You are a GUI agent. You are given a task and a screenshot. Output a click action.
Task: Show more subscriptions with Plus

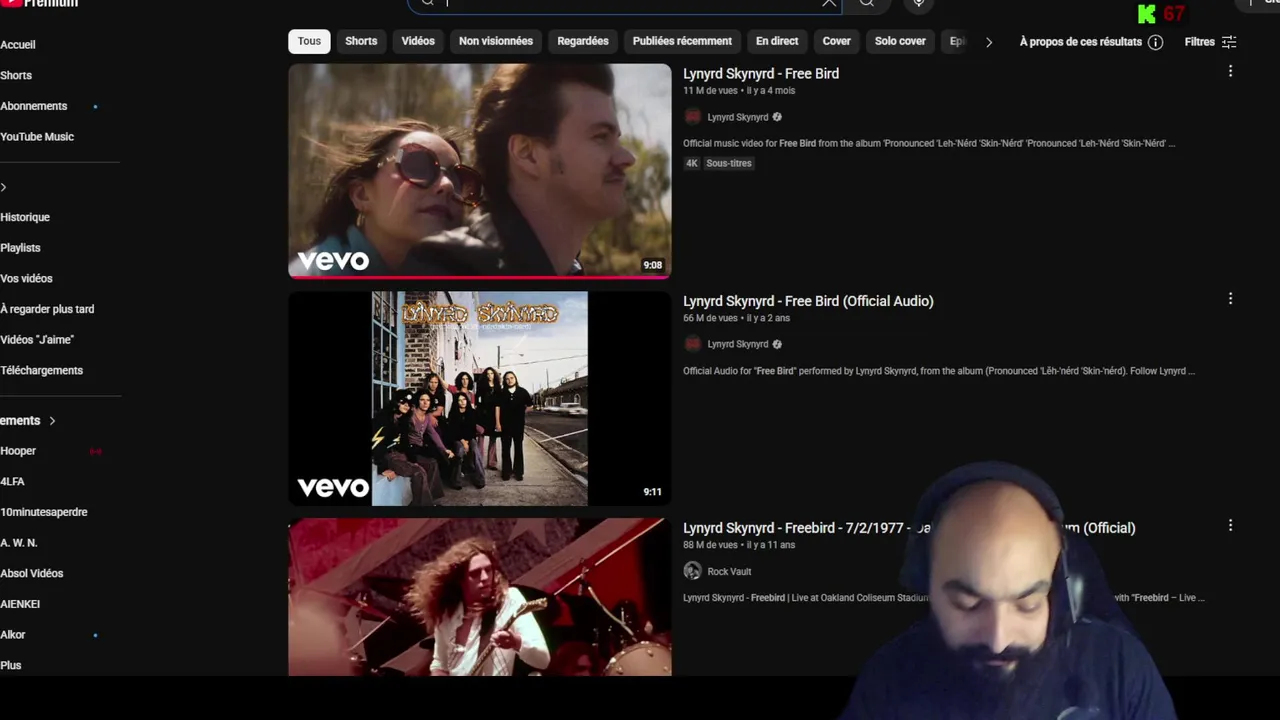(11, 665)
